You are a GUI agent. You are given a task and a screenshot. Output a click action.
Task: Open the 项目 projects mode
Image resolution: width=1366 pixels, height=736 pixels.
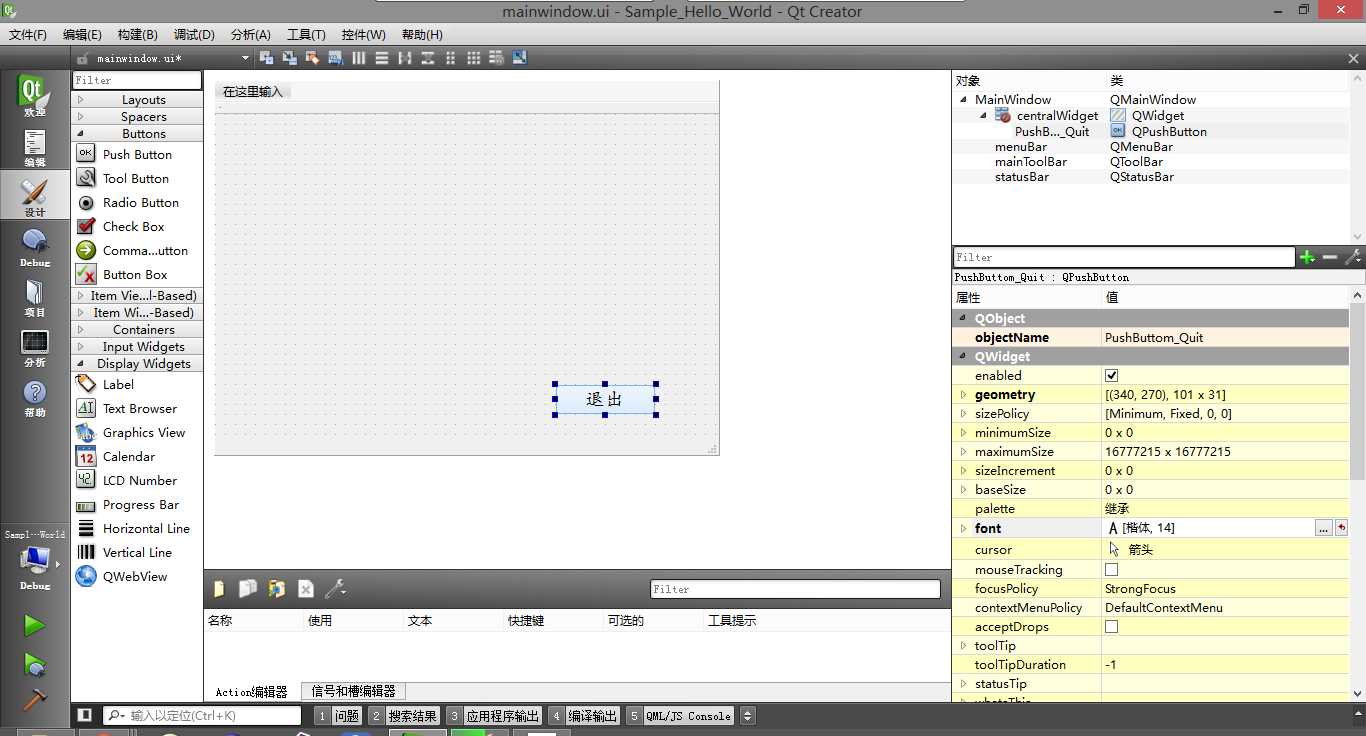coord(34,297)
